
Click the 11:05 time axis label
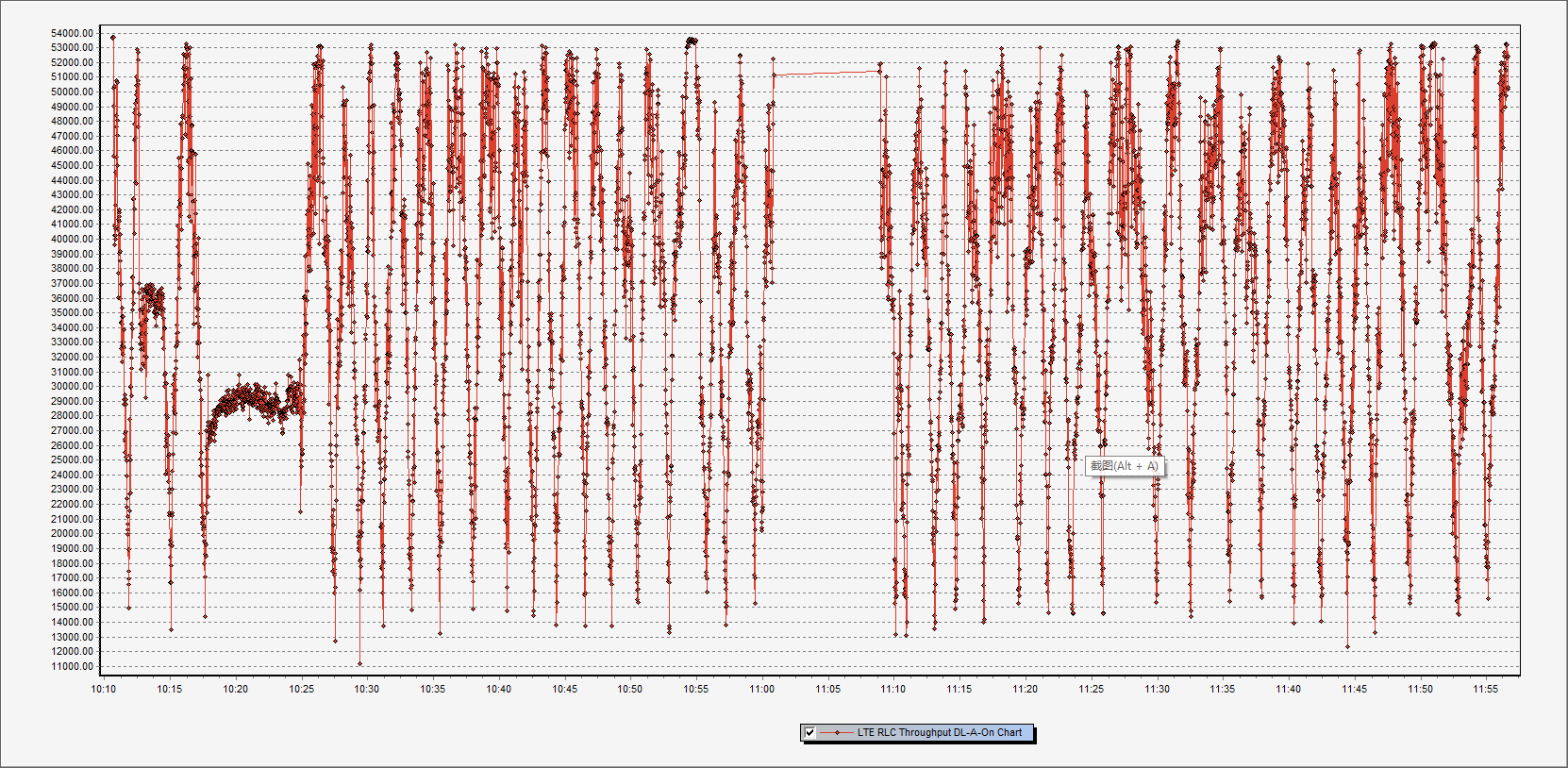828,689
